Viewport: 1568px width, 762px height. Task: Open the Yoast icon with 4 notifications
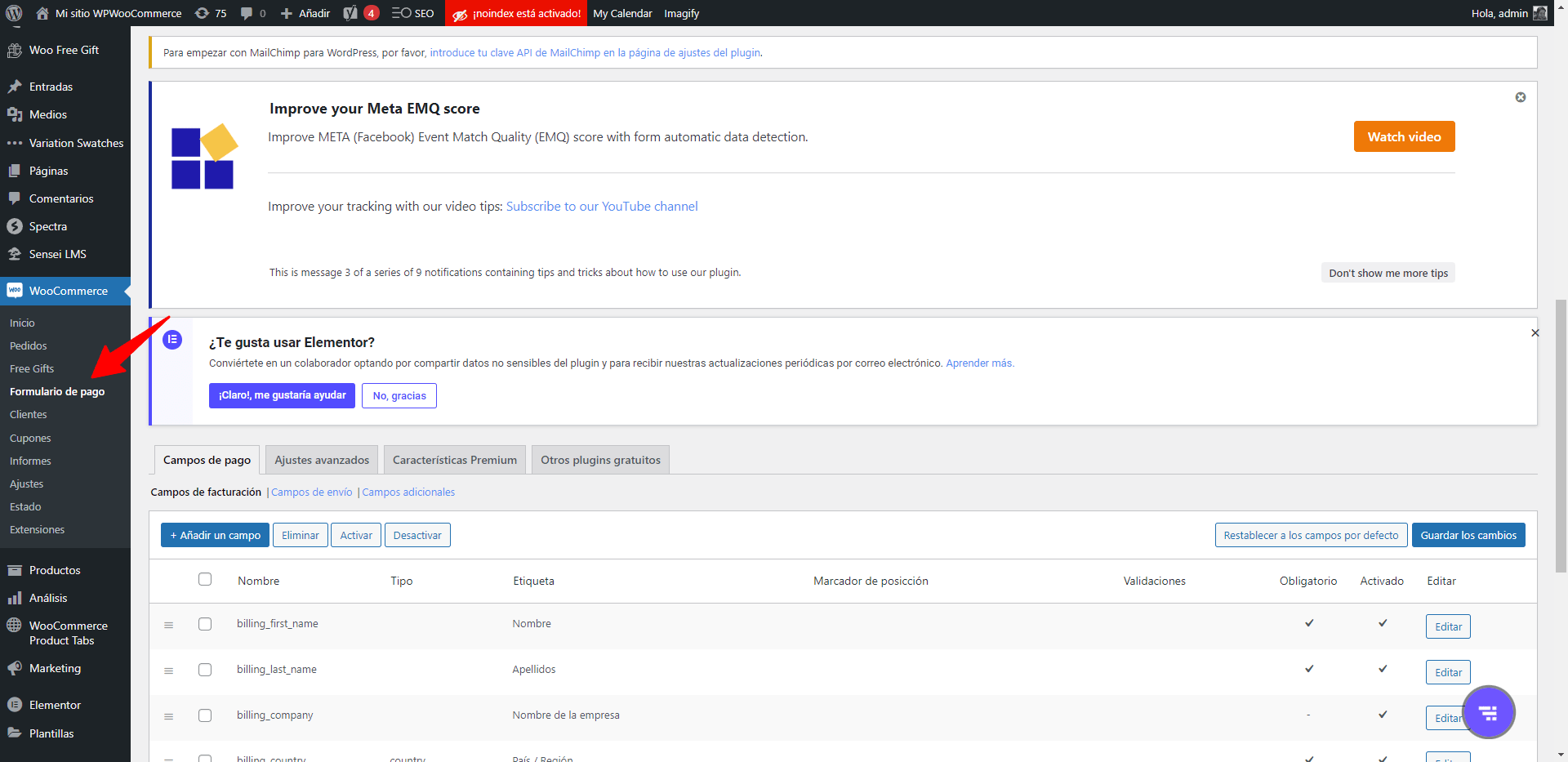click(360, 13)
